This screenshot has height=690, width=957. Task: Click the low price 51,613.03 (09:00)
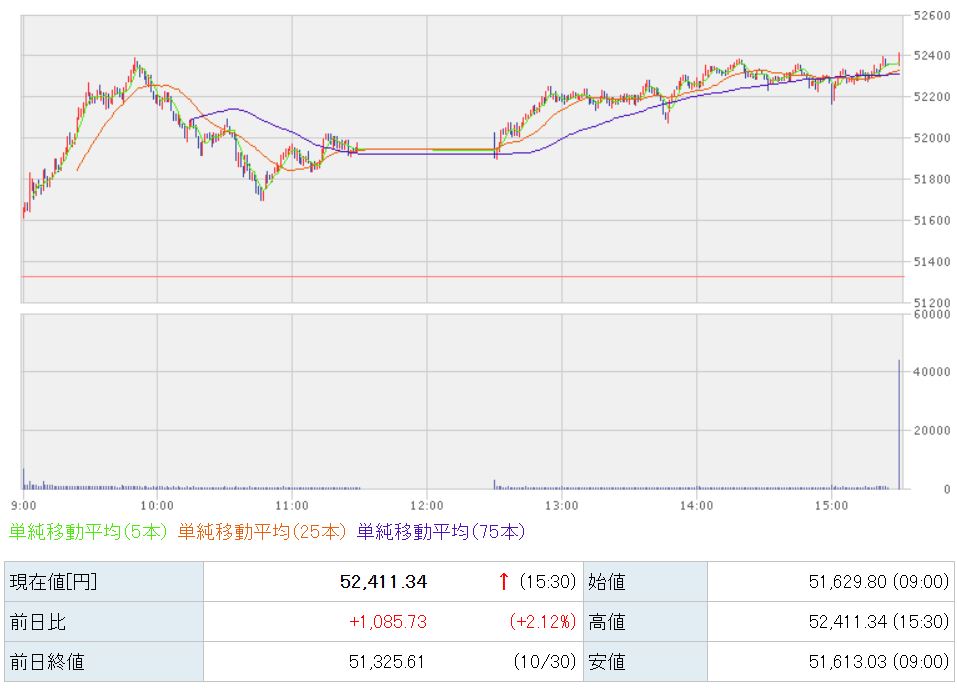pyautogui.click(x=877, y=662)
